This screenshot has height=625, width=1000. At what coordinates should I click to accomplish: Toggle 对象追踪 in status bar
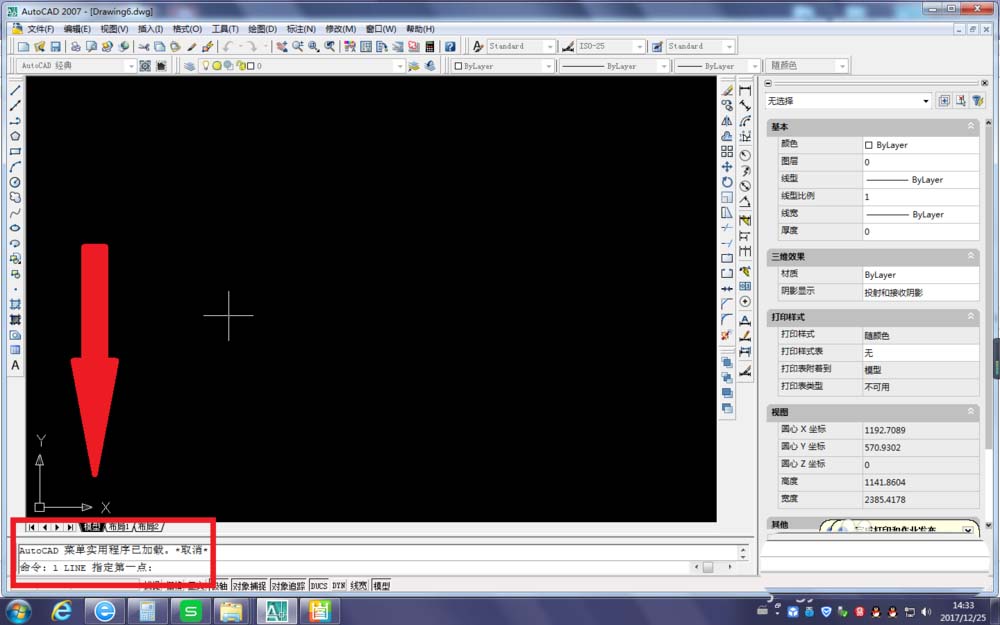tap(288, 585)
